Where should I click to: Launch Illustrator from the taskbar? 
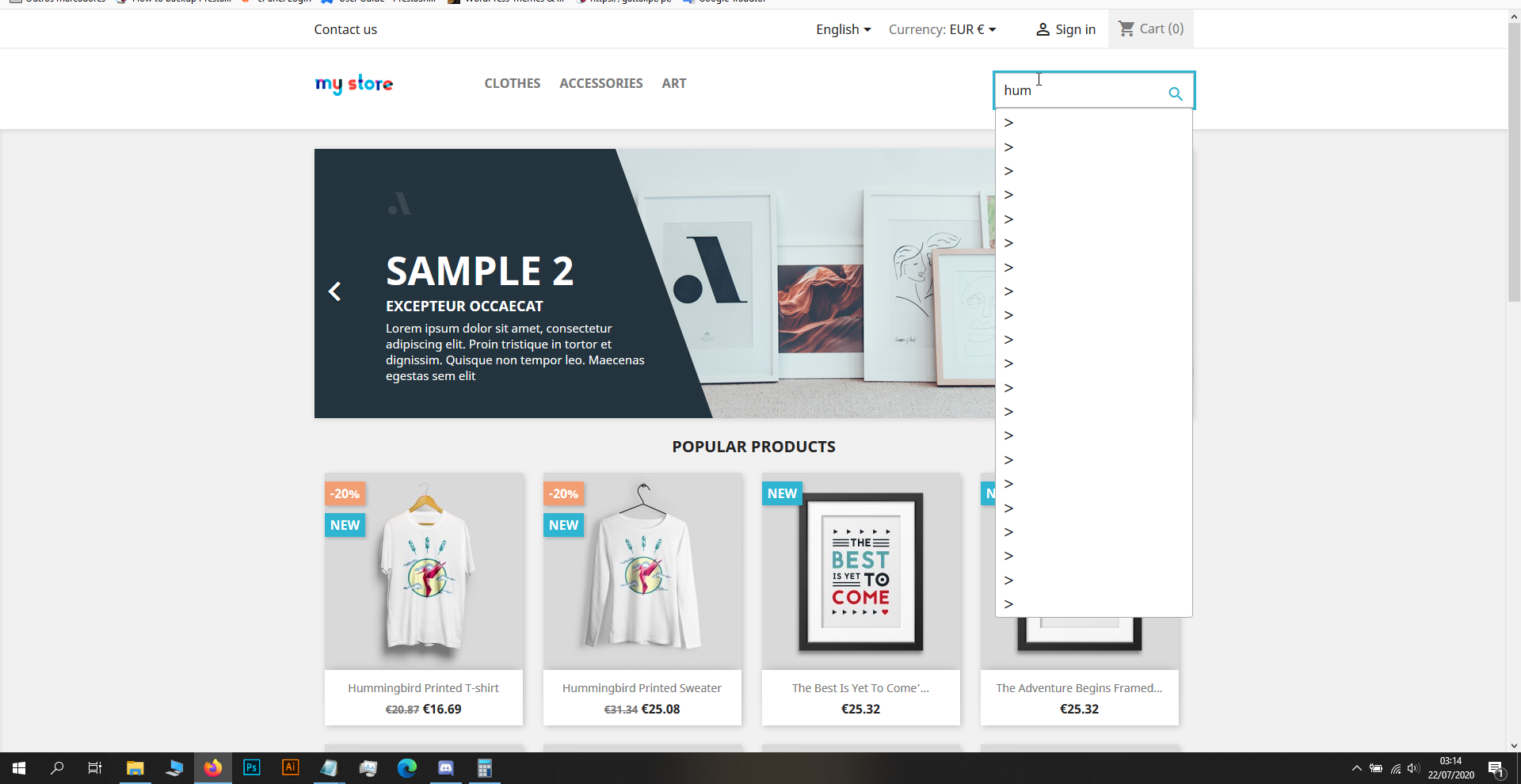291,768
